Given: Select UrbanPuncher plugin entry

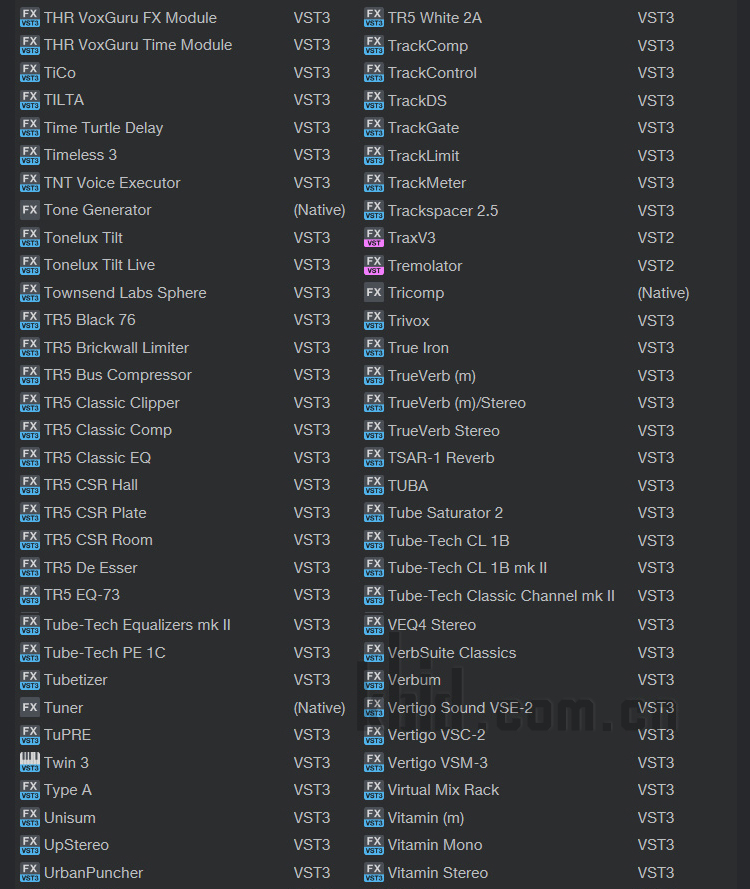Looking at the screenshot, I should 94,873.
